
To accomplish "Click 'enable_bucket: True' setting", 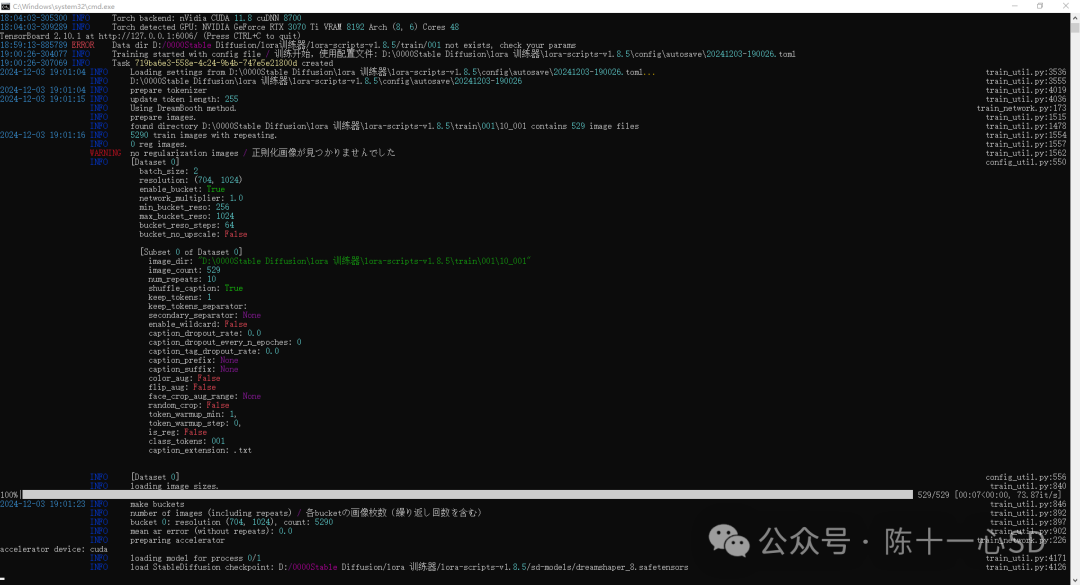I will coord(182,189).
